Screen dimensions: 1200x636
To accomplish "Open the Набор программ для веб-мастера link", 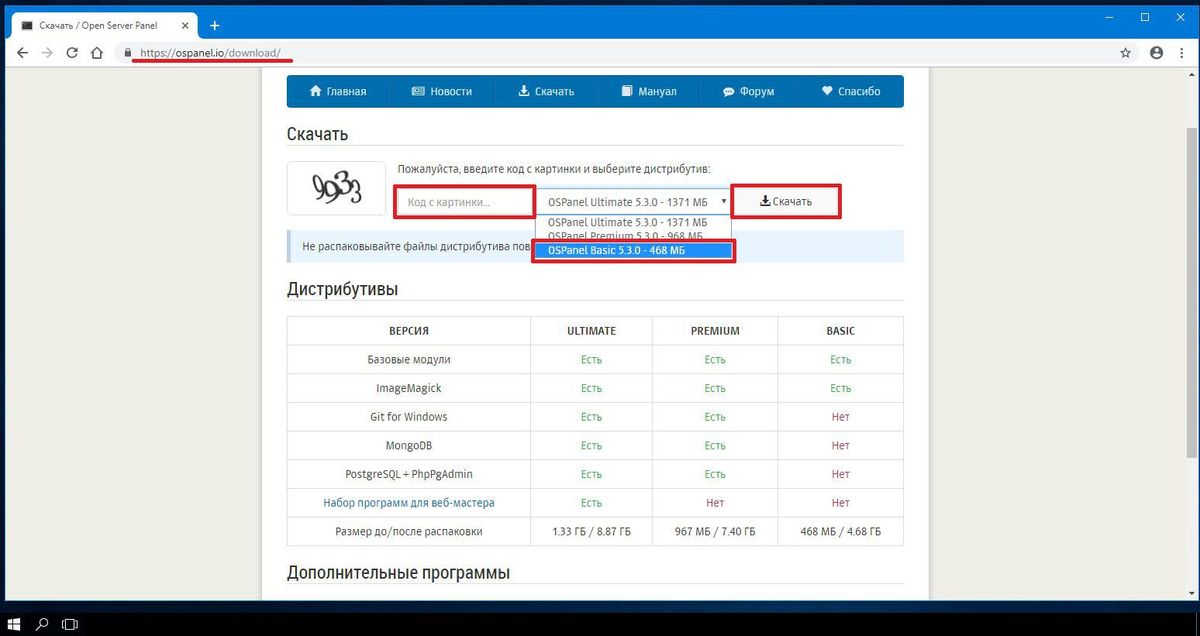I will (x=409, y=502).
